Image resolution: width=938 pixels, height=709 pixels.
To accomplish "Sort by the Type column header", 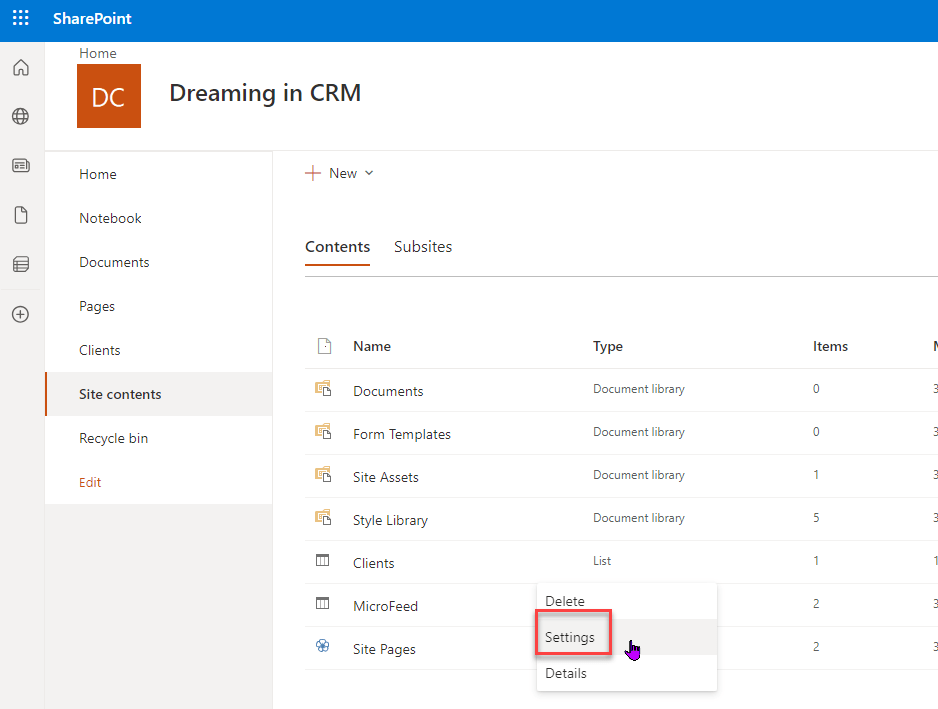I will [607, 345].
